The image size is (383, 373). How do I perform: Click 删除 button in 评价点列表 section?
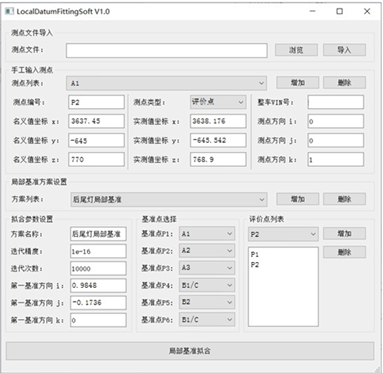[344, 252]
